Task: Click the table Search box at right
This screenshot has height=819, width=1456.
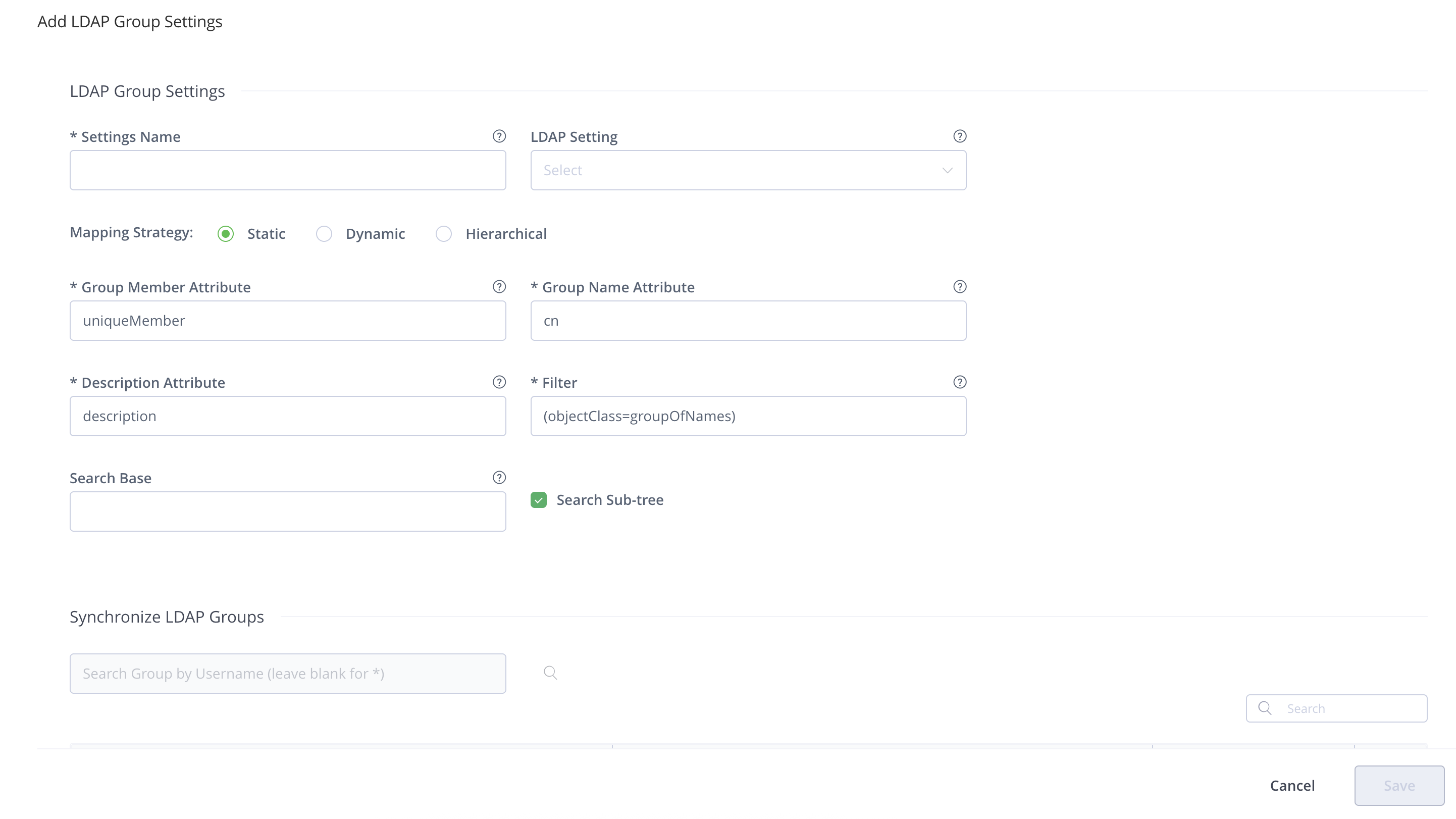Action: click(x=1337, y=707)
